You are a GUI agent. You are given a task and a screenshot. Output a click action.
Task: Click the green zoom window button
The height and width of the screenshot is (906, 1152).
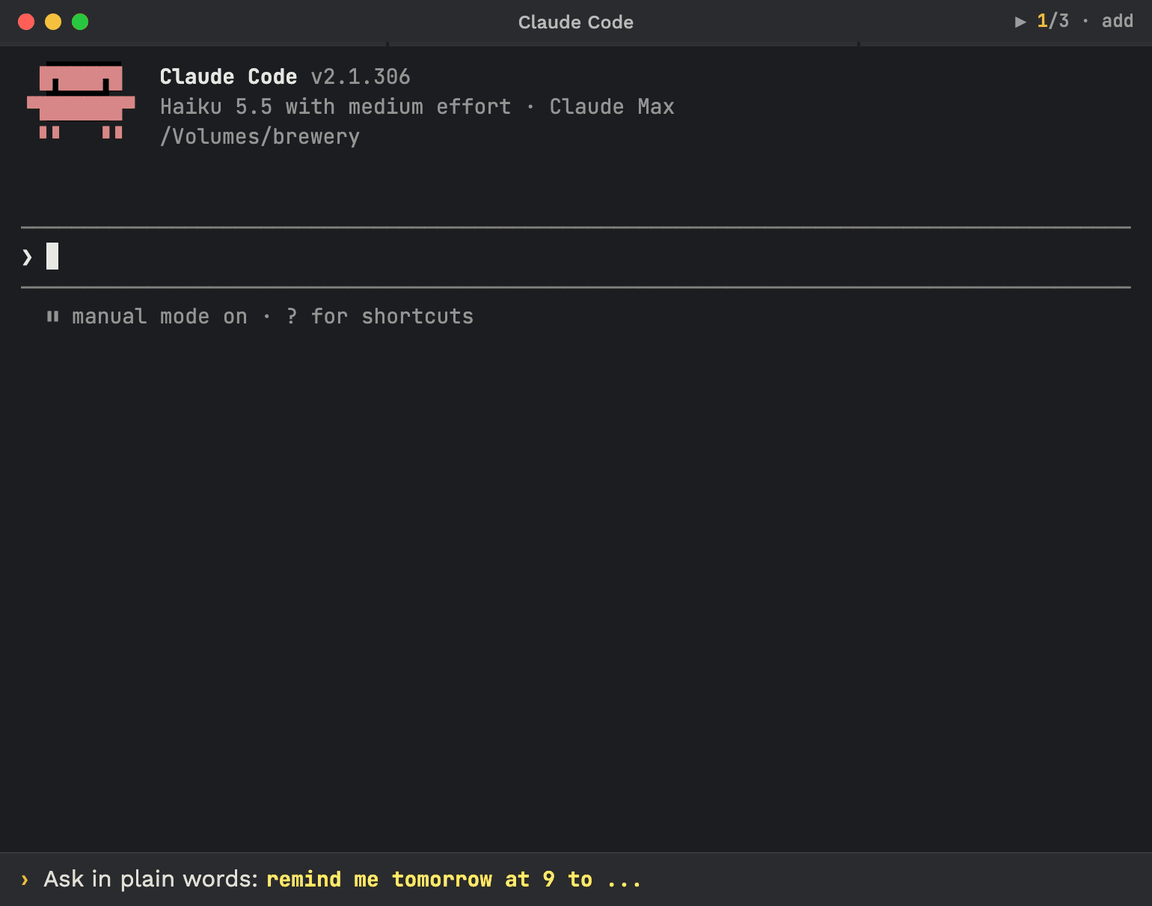pyautogui.click(x=80, y=22)
